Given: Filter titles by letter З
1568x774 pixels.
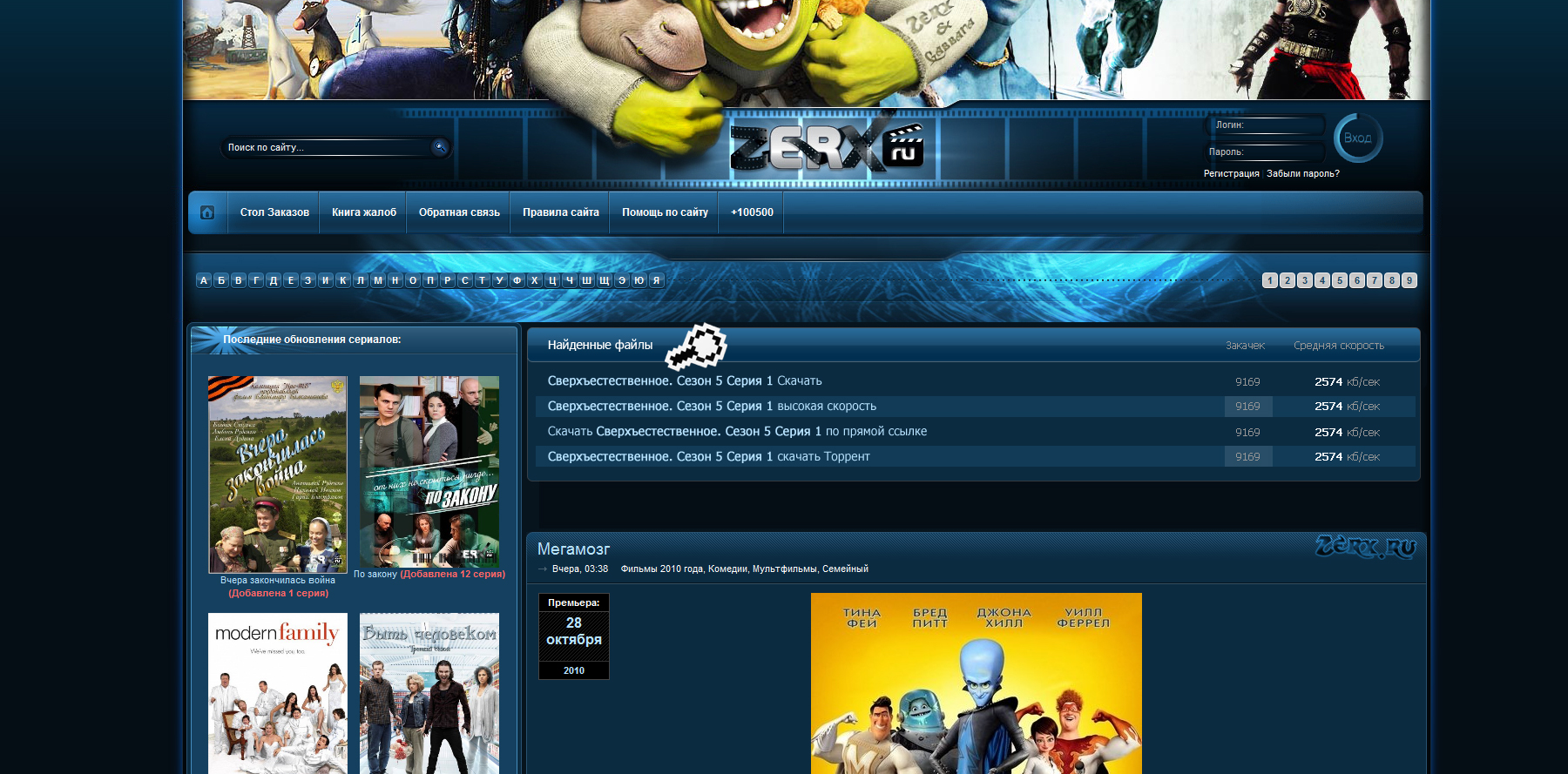Looking at the screenshot, I should point(308,280).
